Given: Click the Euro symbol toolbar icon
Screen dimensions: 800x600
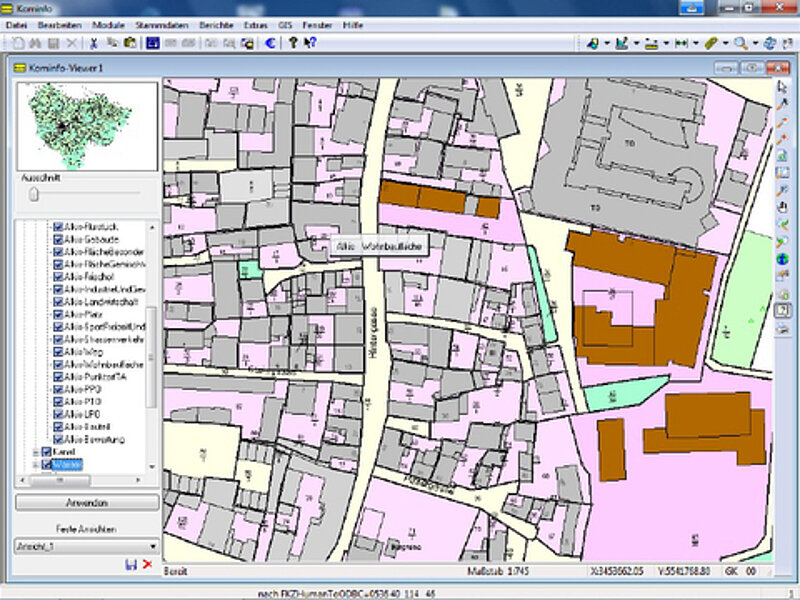Looking at the screenshot, I should 270,43.
